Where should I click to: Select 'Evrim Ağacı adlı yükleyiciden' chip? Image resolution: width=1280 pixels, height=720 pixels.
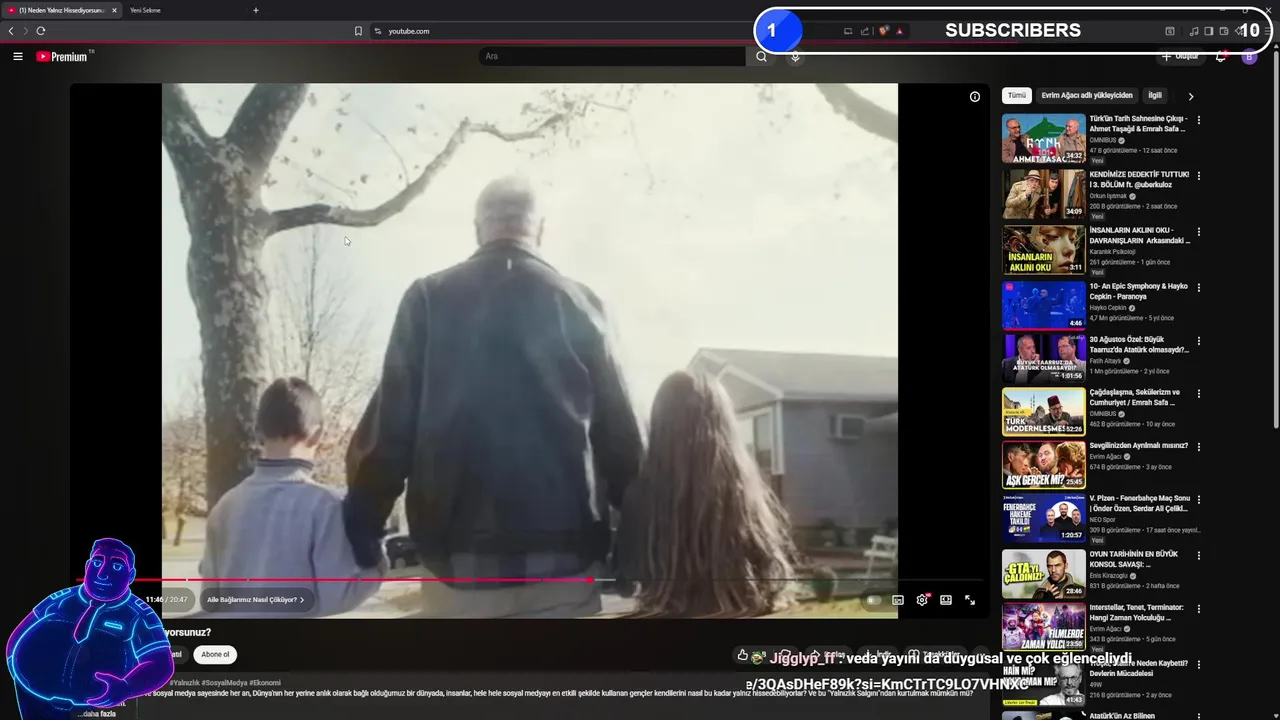1087,96
